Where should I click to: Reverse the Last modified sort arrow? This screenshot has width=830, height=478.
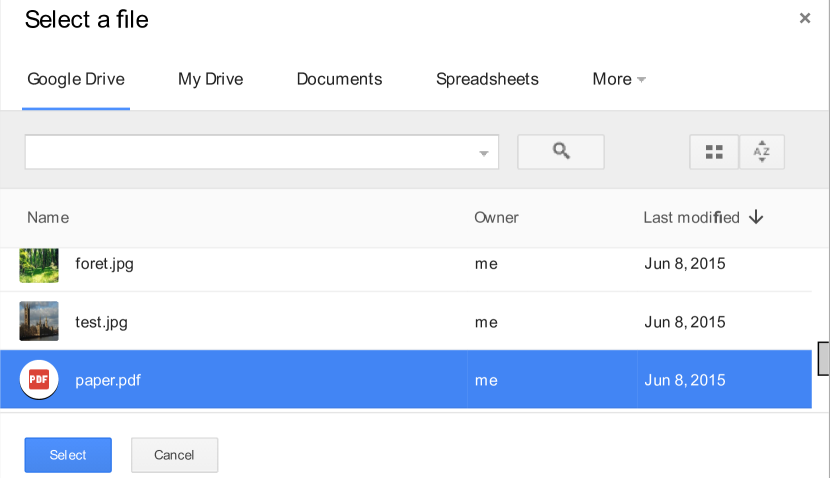tap(756, 217)
